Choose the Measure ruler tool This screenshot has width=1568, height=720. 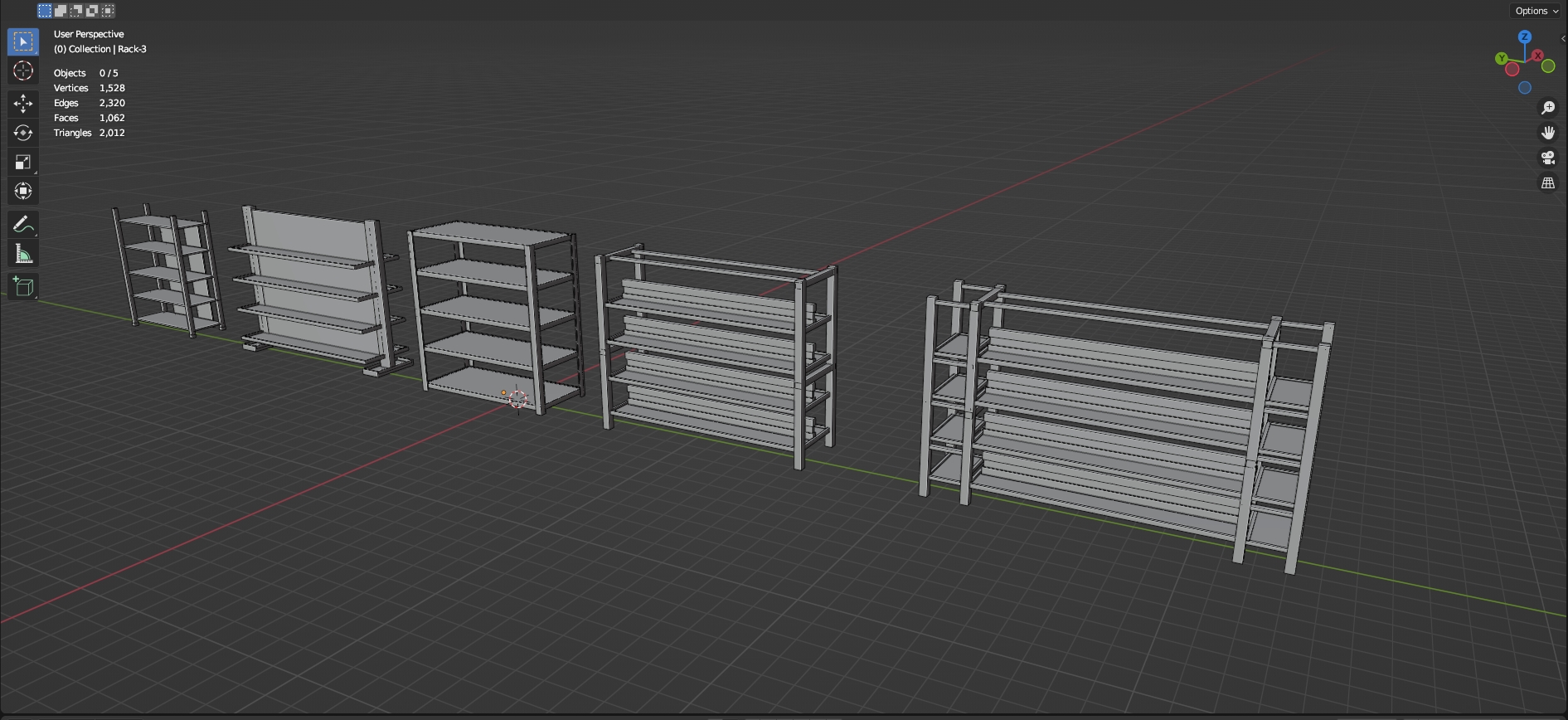(23, 254)
